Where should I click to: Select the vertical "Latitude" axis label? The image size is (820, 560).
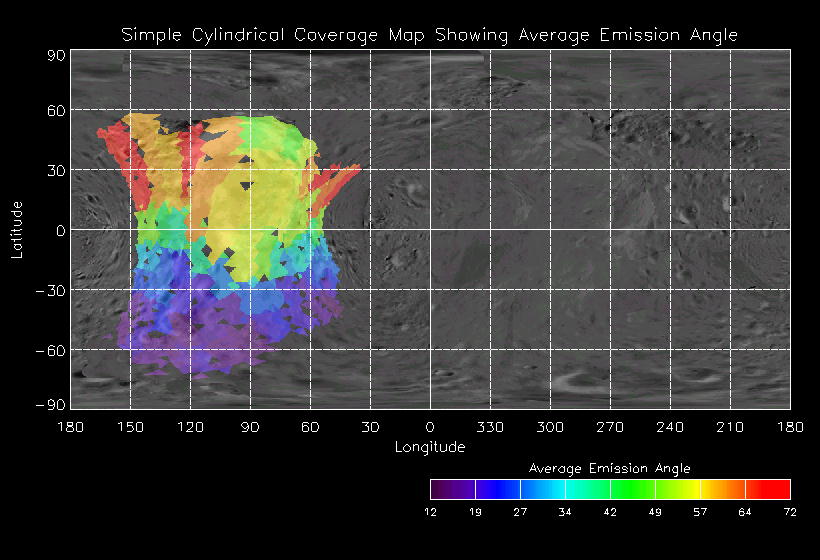17,229
